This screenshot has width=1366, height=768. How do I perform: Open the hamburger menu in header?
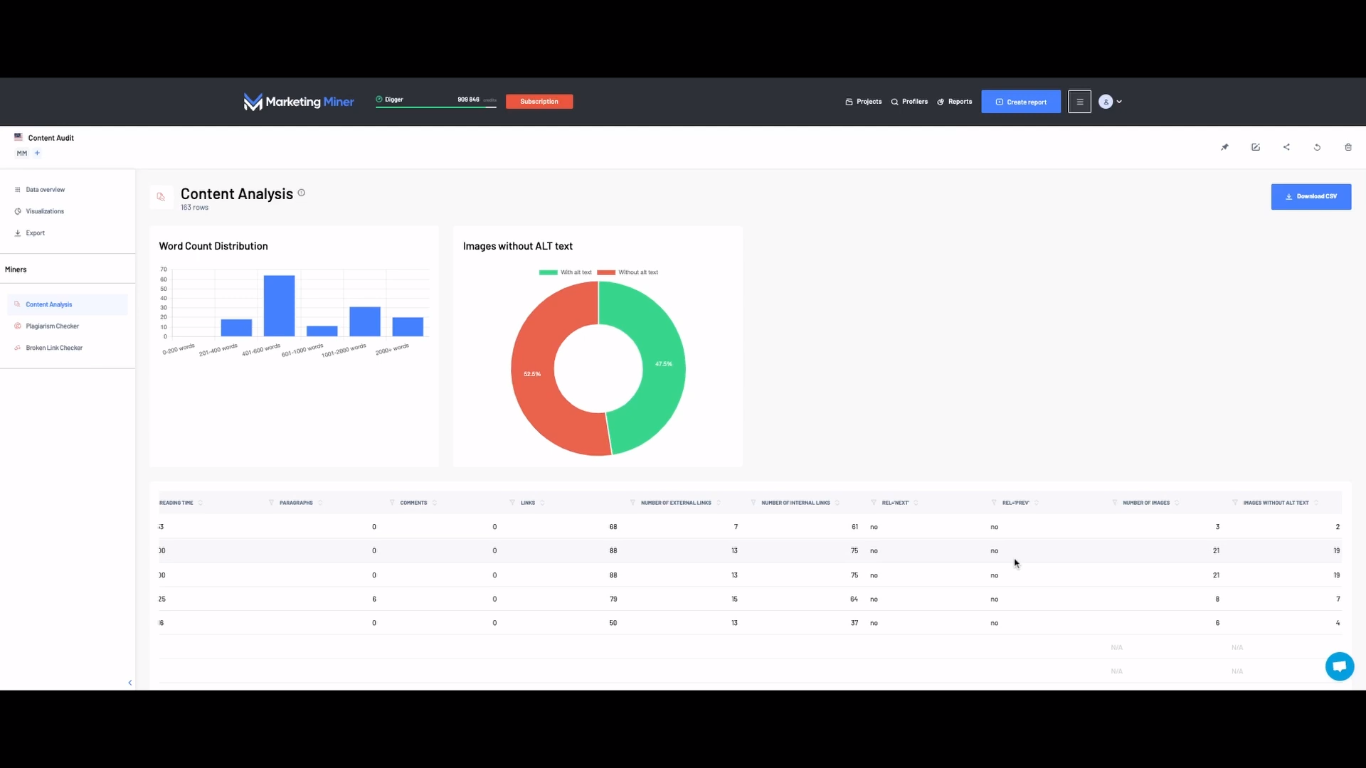point(1079,101)
